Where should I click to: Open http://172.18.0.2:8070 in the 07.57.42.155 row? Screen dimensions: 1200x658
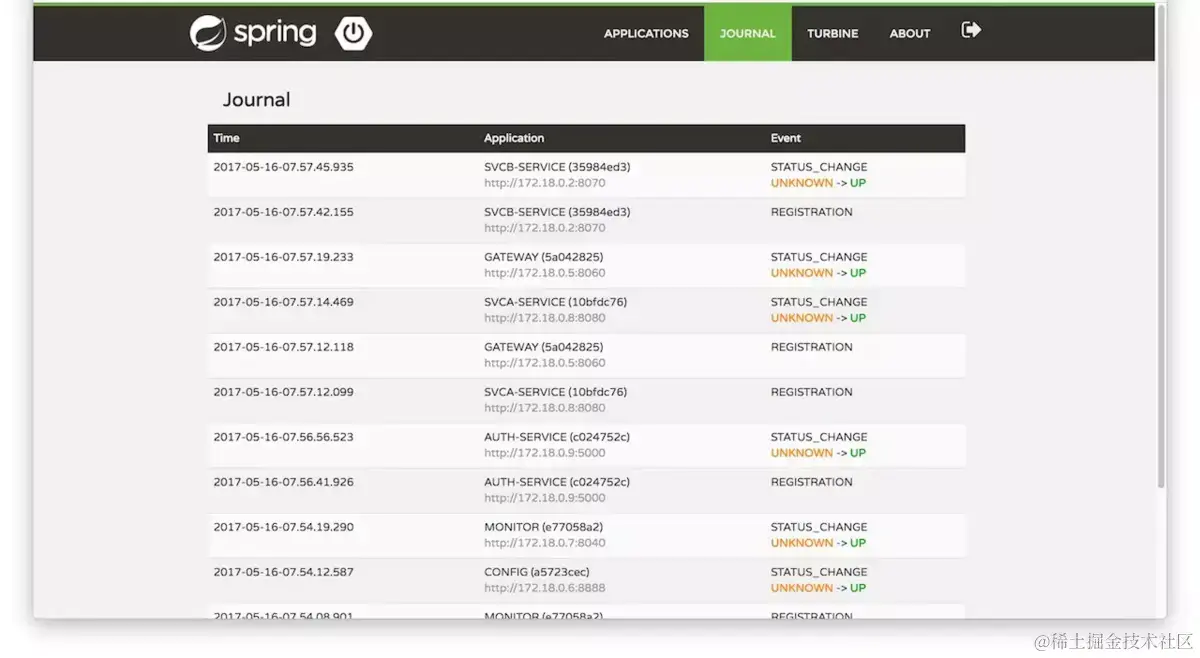[x=545, y=228]
